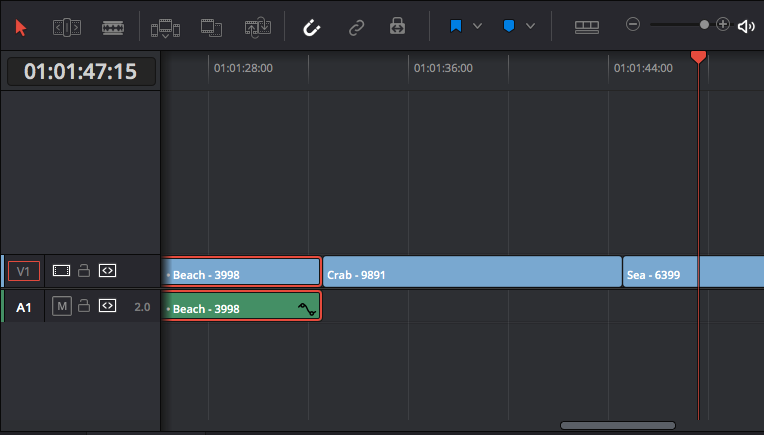764x435 pixels.
Task: Toggle the Position Lock icon
Action: pyautogui.click(x=398, y=27)
